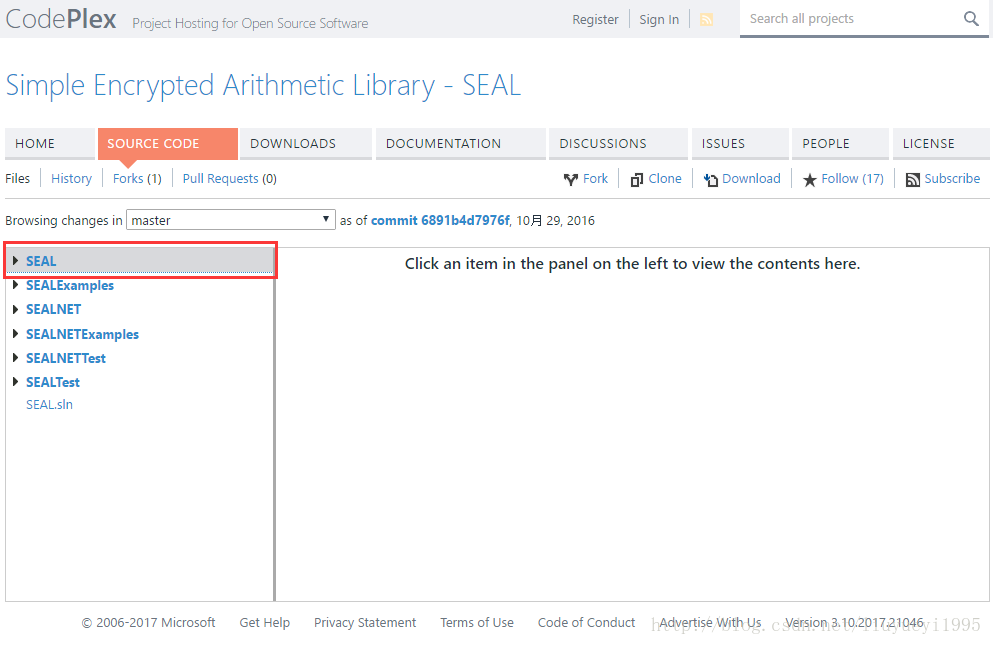This screenshot has width=993, height=645.
Task: Open Pull Requests (0)
Action: point(229,178)
